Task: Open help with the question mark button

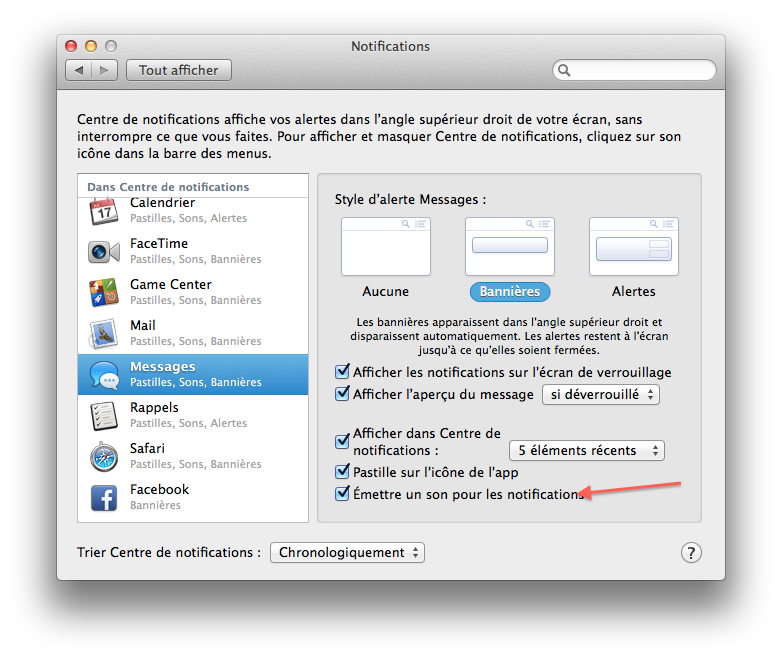Action: pyautogui.click(x=691, y=553)
